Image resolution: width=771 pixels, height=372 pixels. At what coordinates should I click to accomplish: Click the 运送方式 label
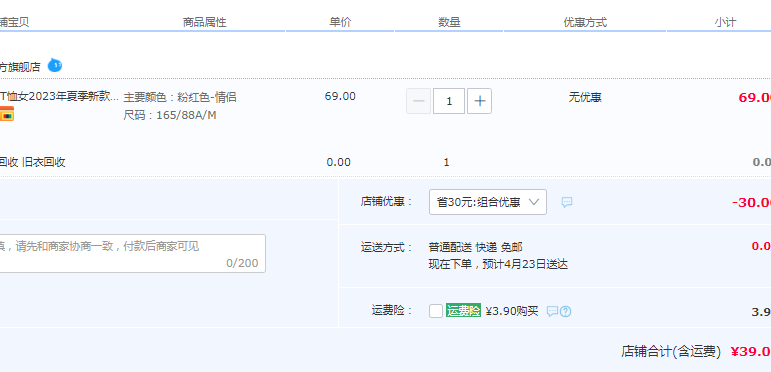point(387,247)
